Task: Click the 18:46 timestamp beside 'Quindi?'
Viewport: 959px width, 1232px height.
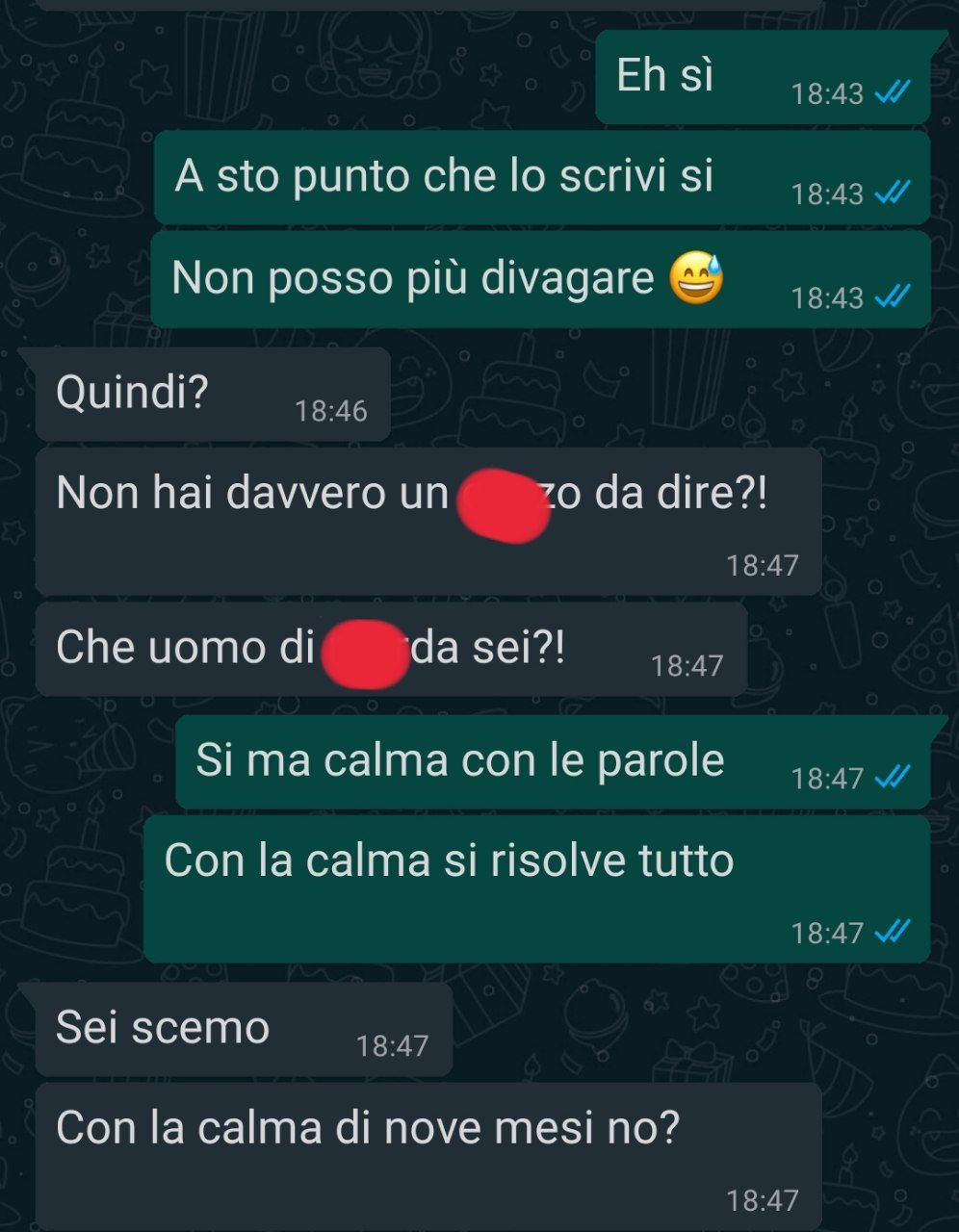Action: [330, 412]
